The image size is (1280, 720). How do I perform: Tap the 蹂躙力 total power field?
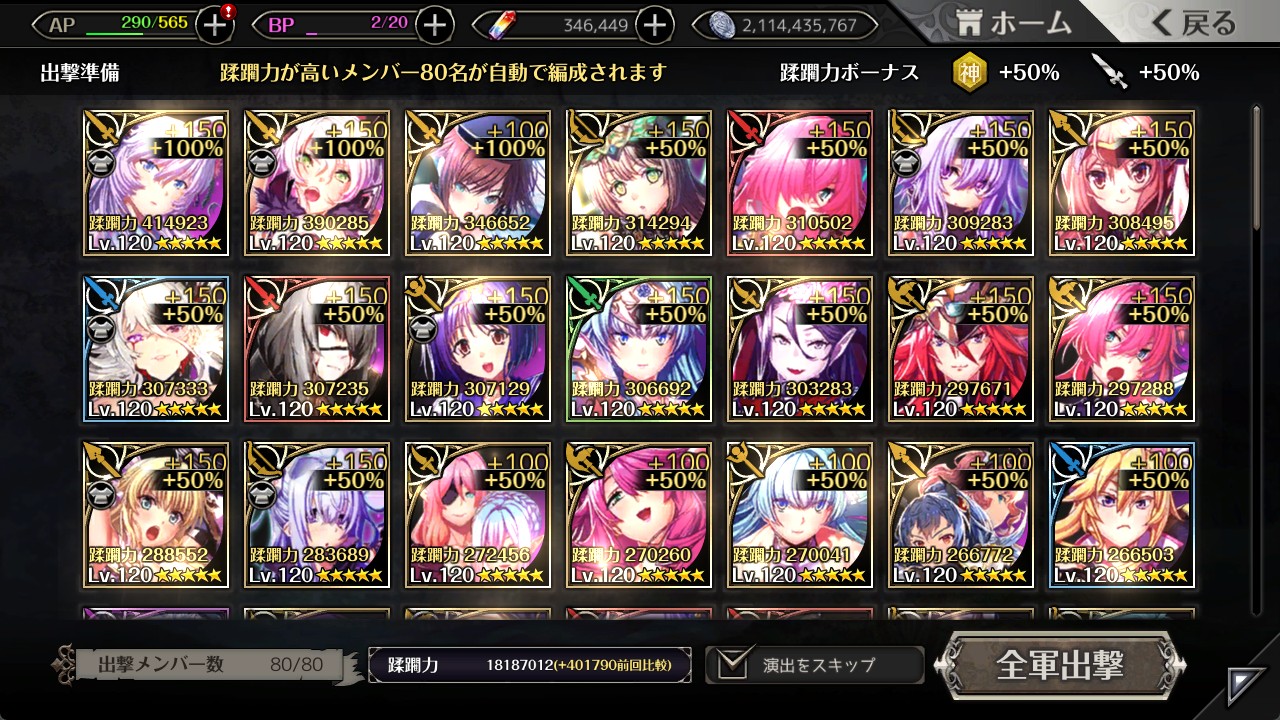tap(530, 665)
